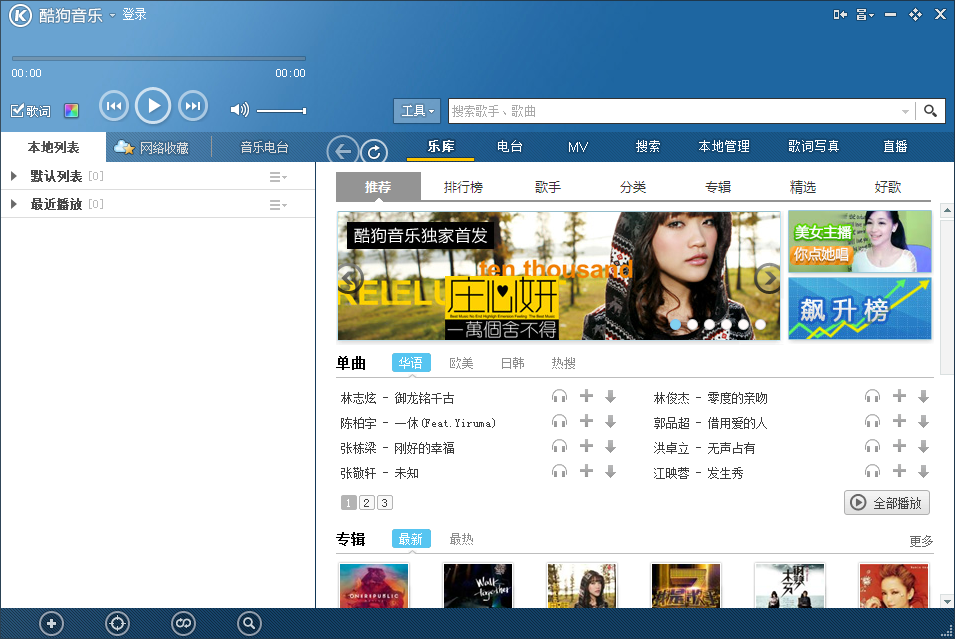Play the current track
Screen dimensions: 955x639
pyautogui.click(x=152, y=106)
